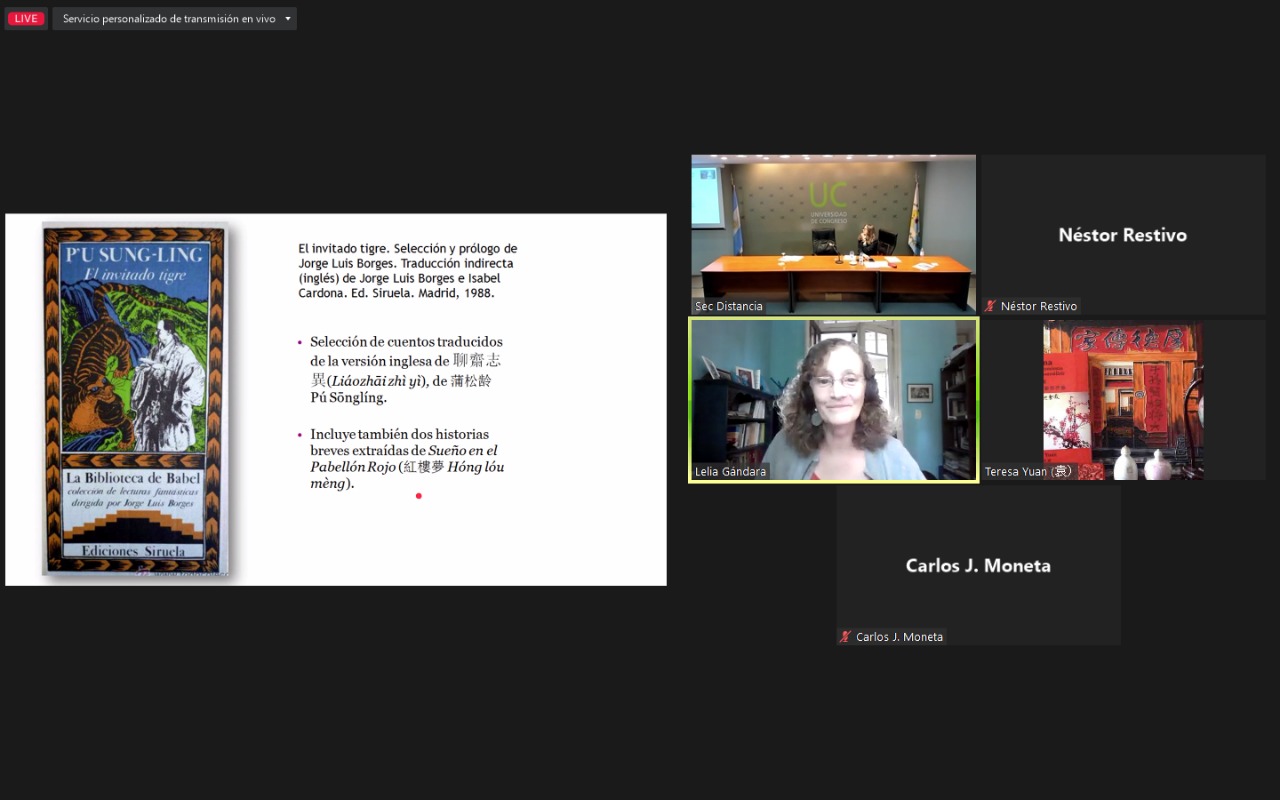The height and width of the screenshot is (800, 1280).
Task: Select the Lelia Gándara video tile
Action: (833, 400)
